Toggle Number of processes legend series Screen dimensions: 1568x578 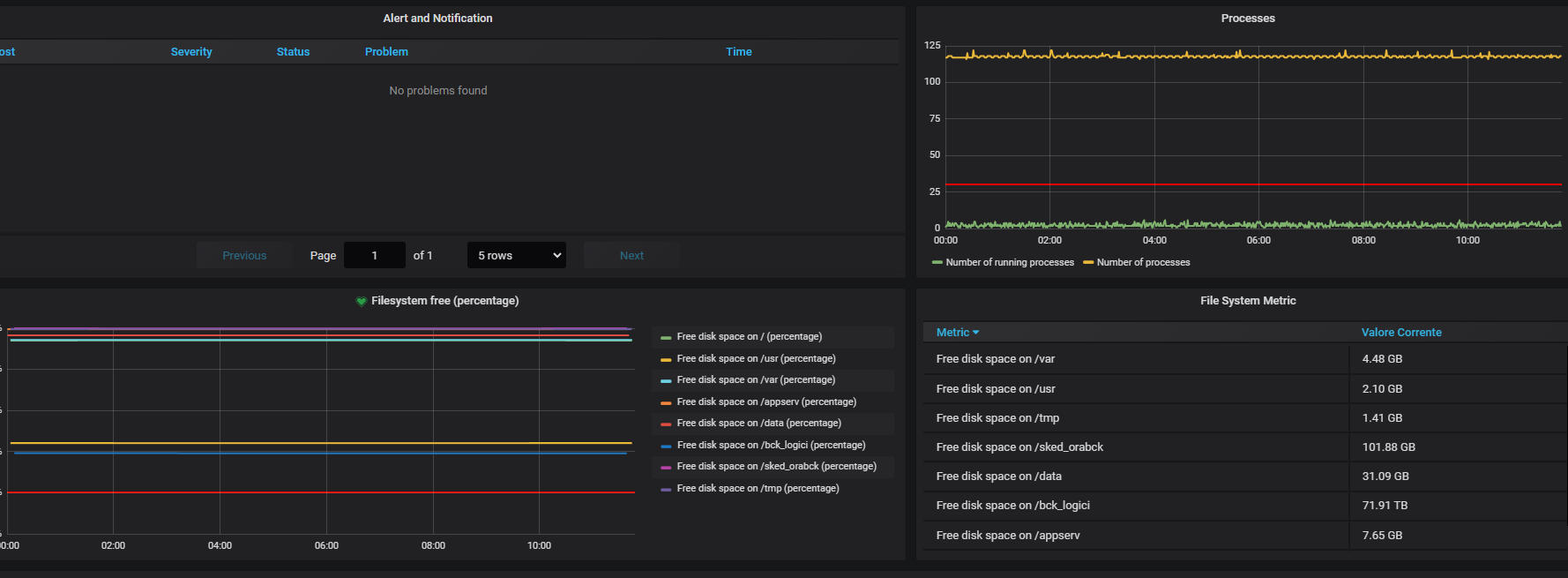pos(1143,262)
